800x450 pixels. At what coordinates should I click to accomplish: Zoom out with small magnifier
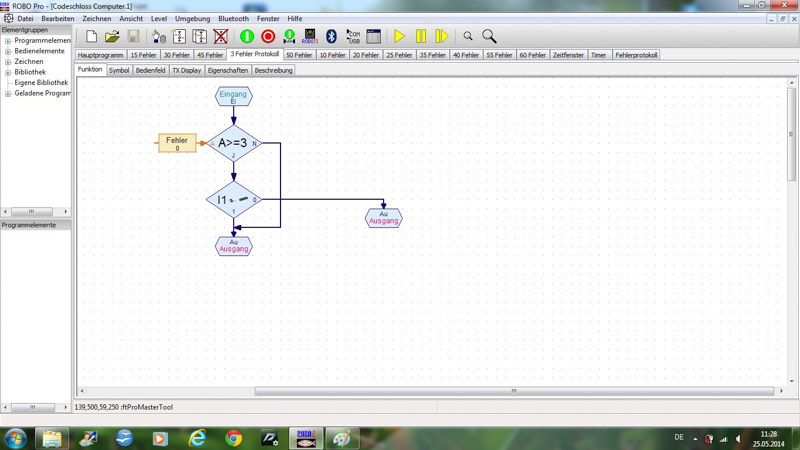pos(468,36)
